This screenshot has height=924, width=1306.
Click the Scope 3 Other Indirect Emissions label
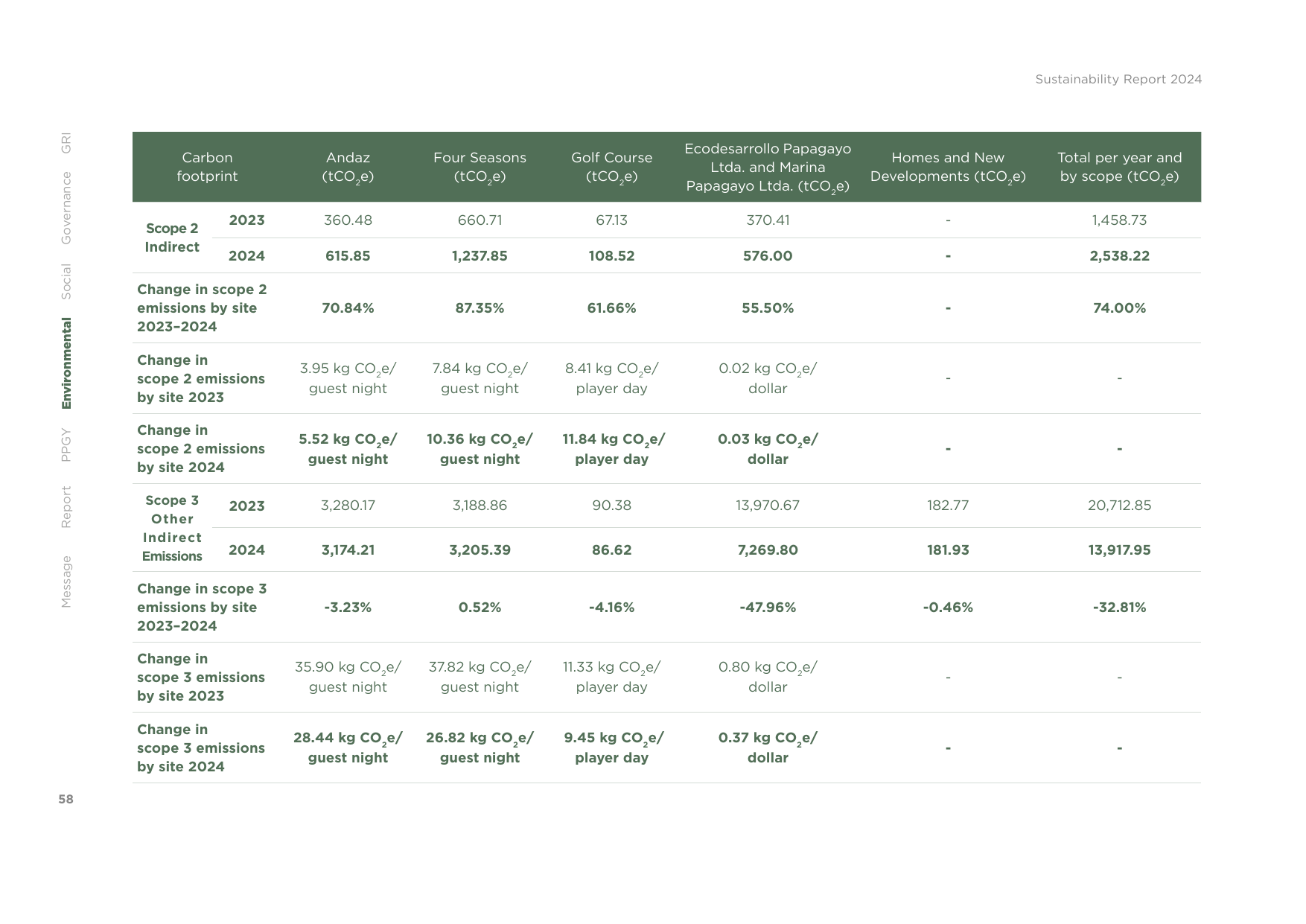coord(172,528)
